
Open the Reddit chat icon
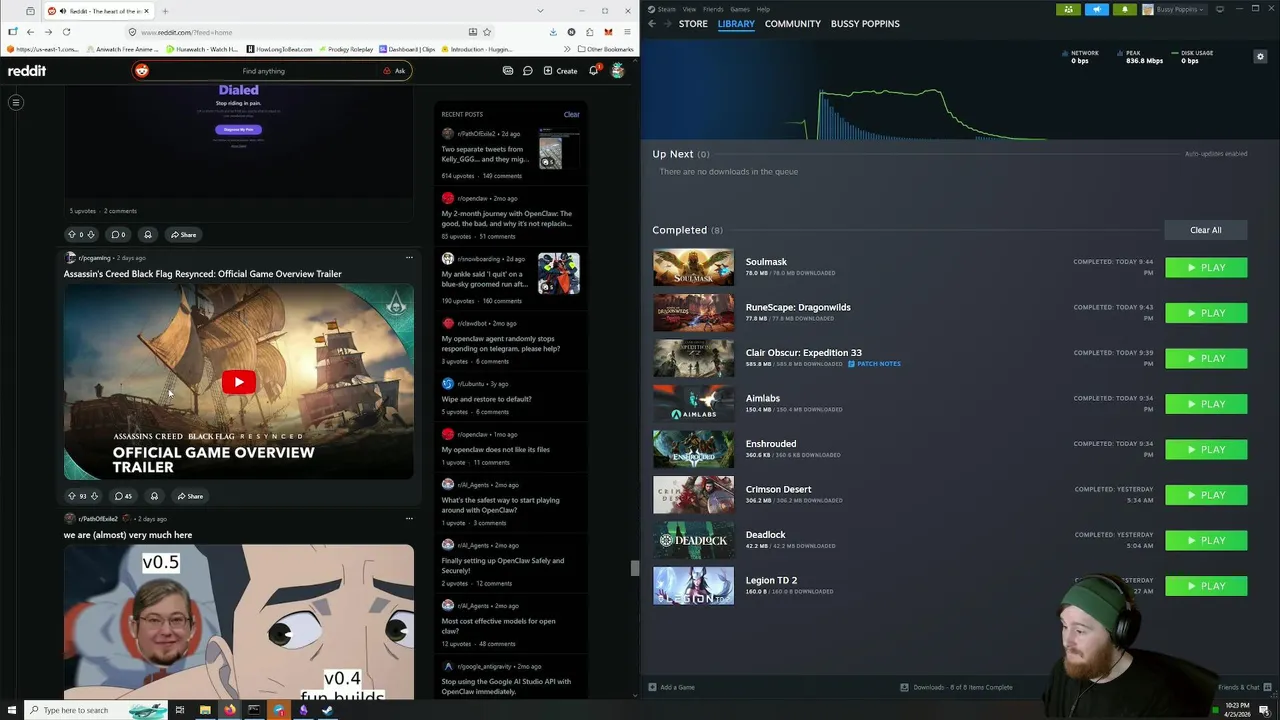527,71
